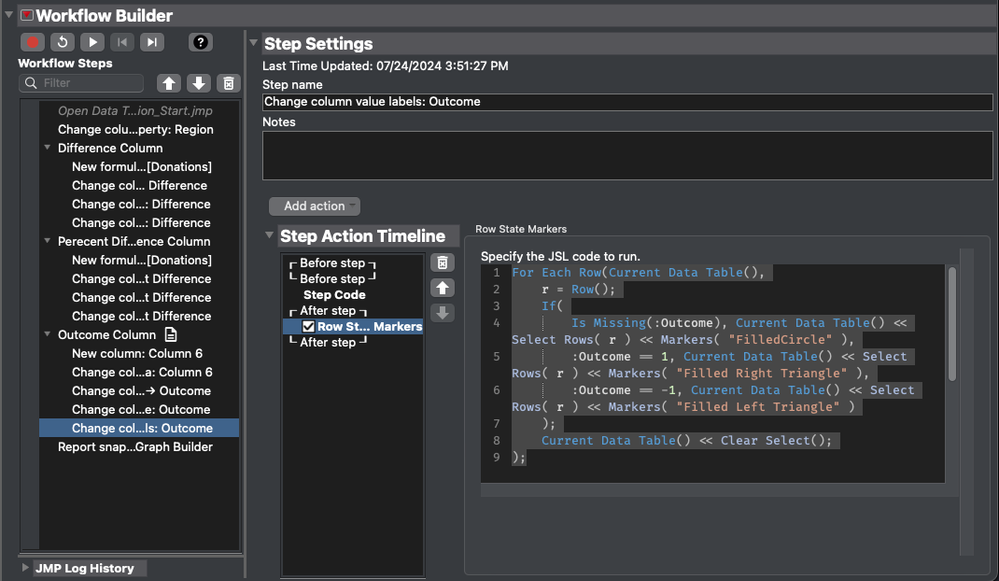The width and height of the screenshot is (999, 581).
Task: Select the Perecent Difference Column group row
Action: point(134,241)
